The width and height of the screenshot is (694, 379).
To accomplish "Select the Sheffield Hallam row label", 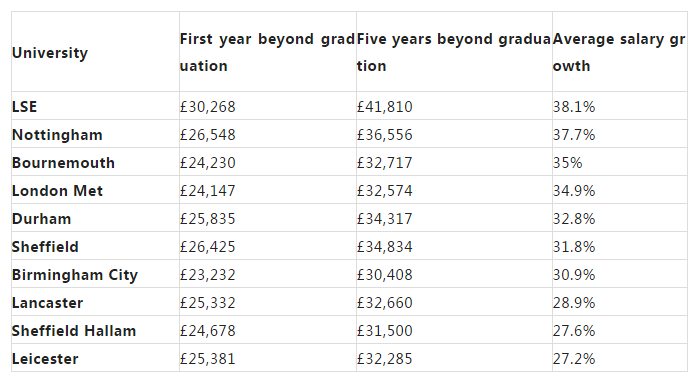I will 74,331.
